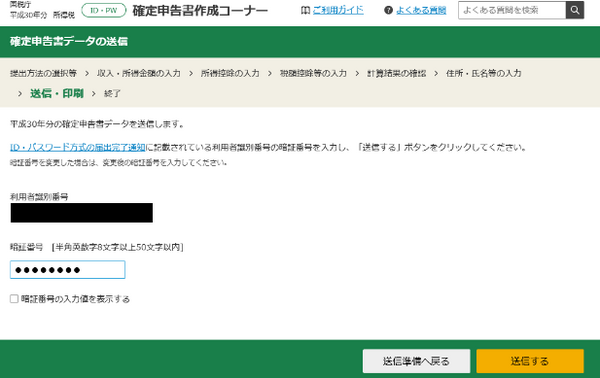Select breadcrumb step 住所・氏名等の入力
The width and height of the screenshot is (600, 378).
point(484,73)
